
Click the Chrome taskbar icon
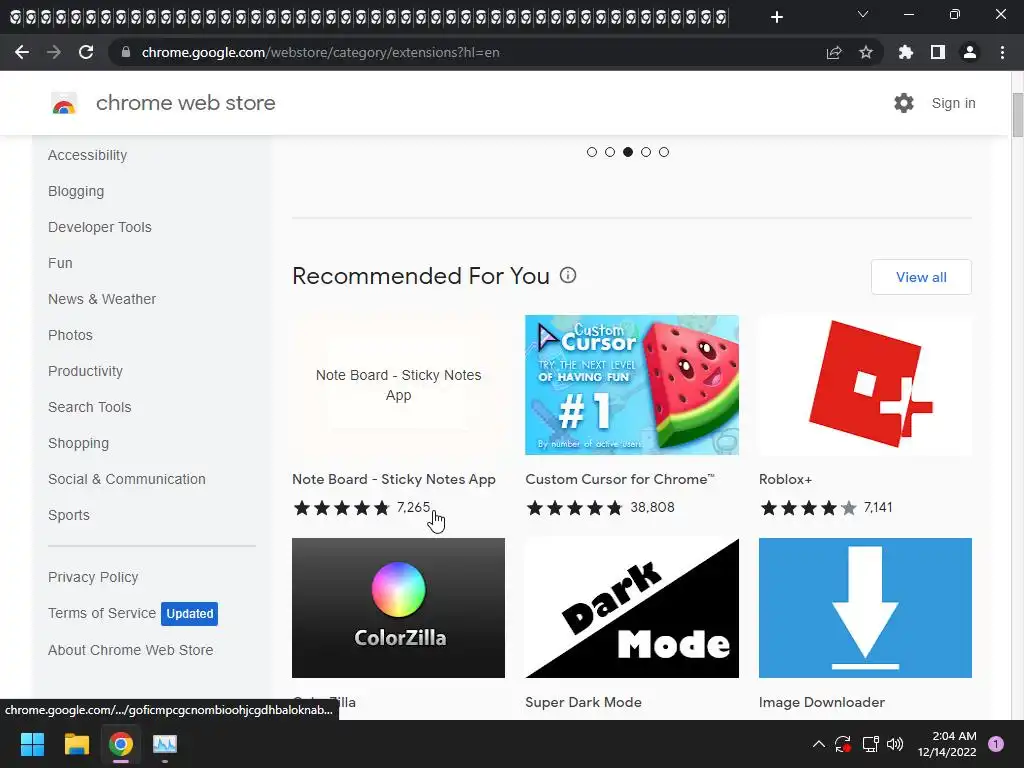(121, 744)
